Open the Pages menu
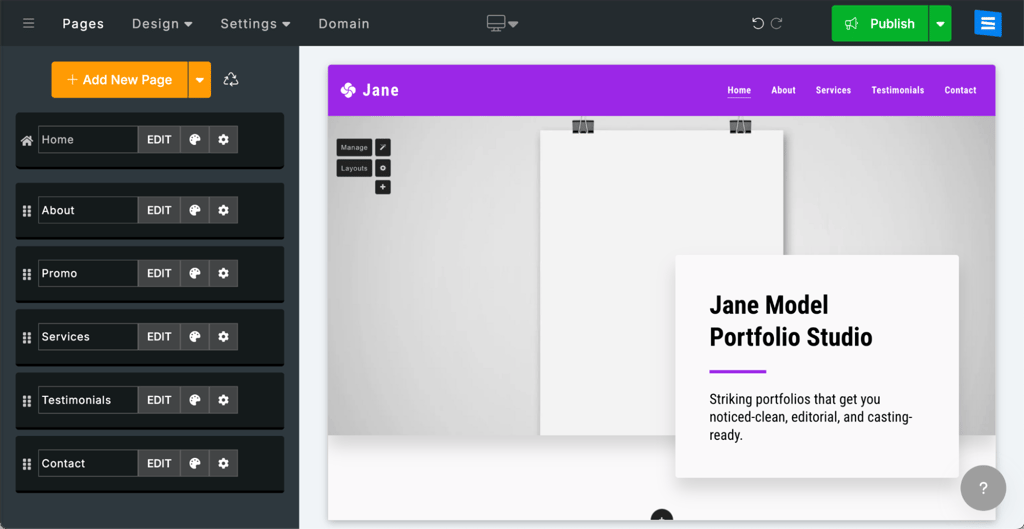 (83, 24)
